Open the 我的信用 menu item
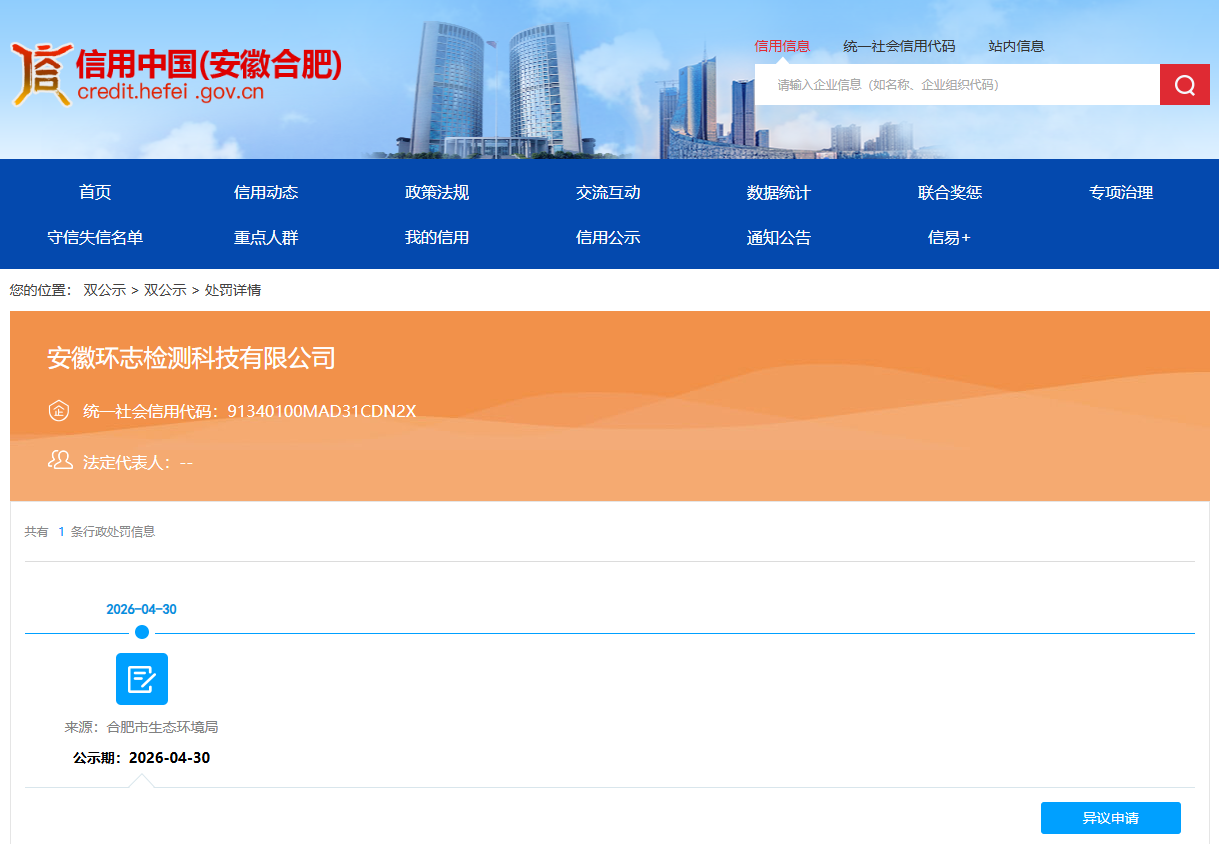1219x844 pixels. tap(437, 238)
